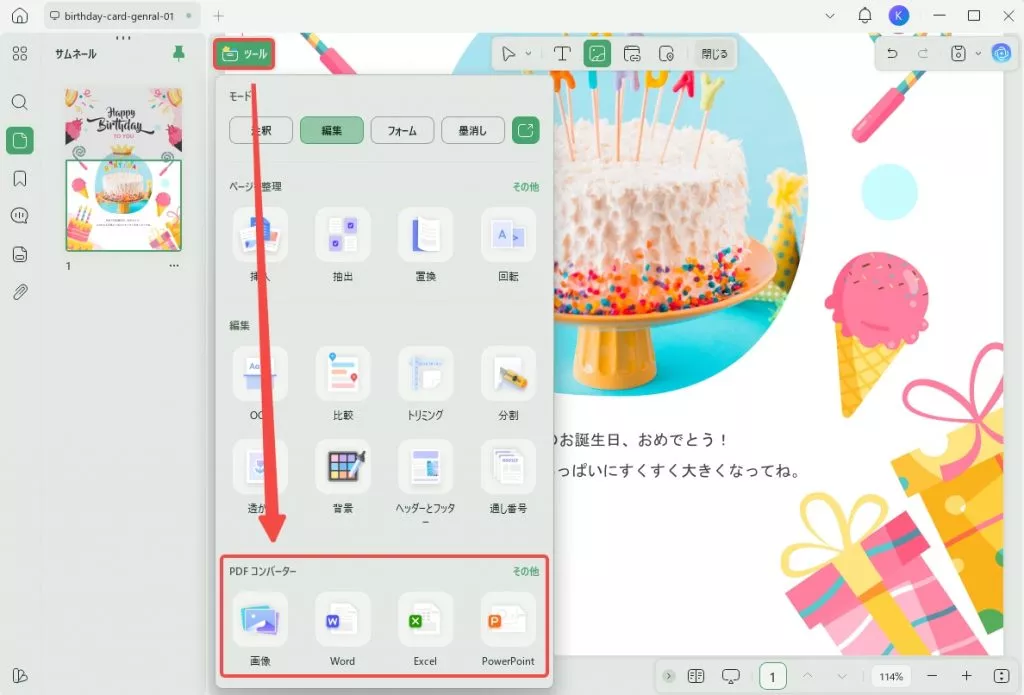Image resolution: width=1024 pixels, height=695 pixels.
Task: Switch to フォーム mode
Action: (402, 130)
